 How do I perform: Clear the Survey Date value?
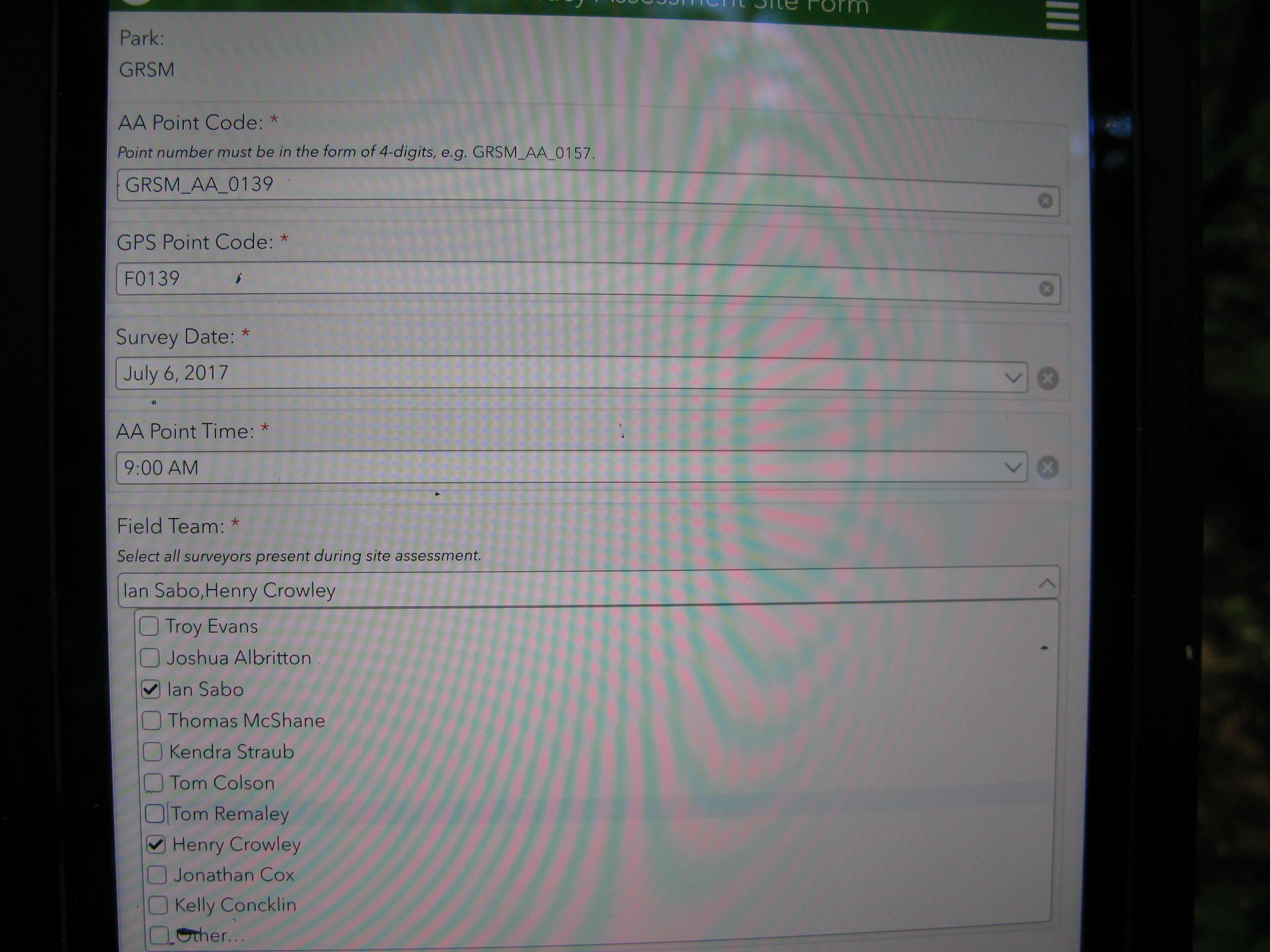point(1047,378)
